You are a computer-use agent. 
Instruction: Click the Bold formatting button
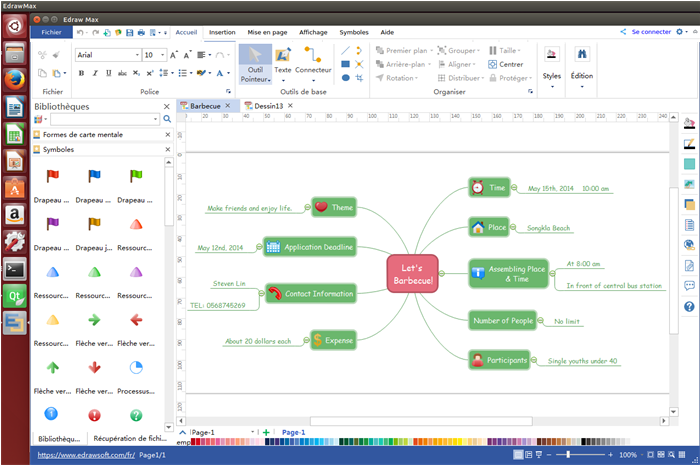pyautogui.click(x=81, y=73)
